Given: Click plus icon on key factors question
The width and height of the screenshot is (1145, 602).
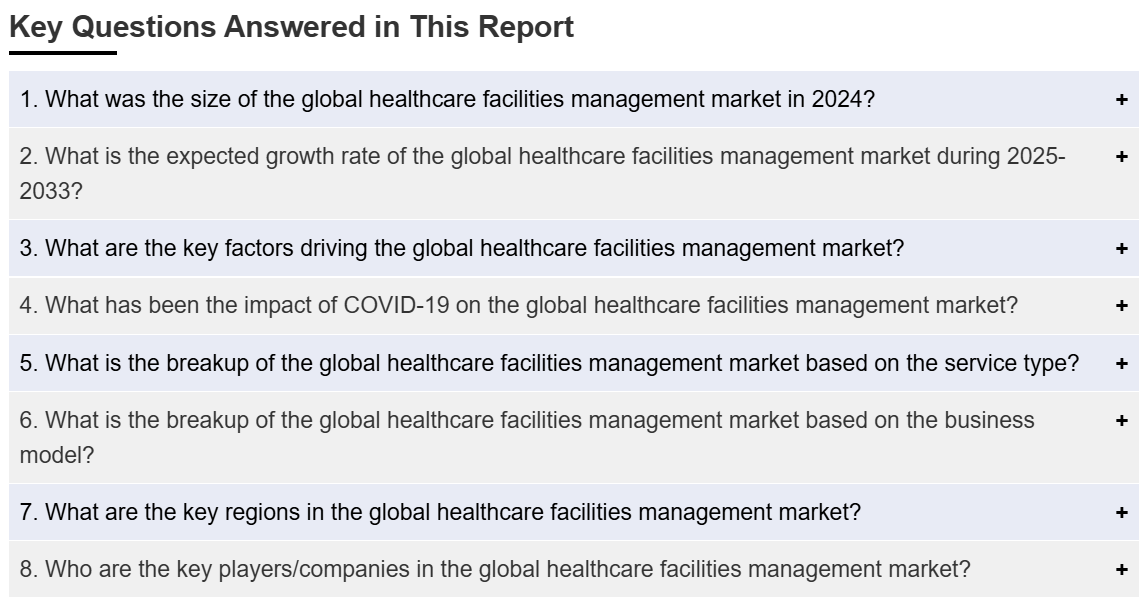Looking at the screenshot, I should (1121, 249).
